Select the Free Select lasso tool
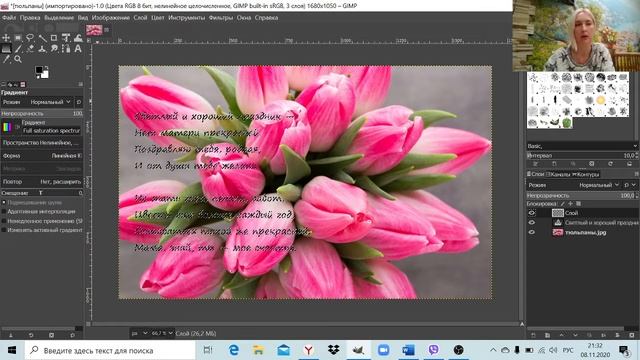Viewport: 640px width, 360px height. (30, 38)
